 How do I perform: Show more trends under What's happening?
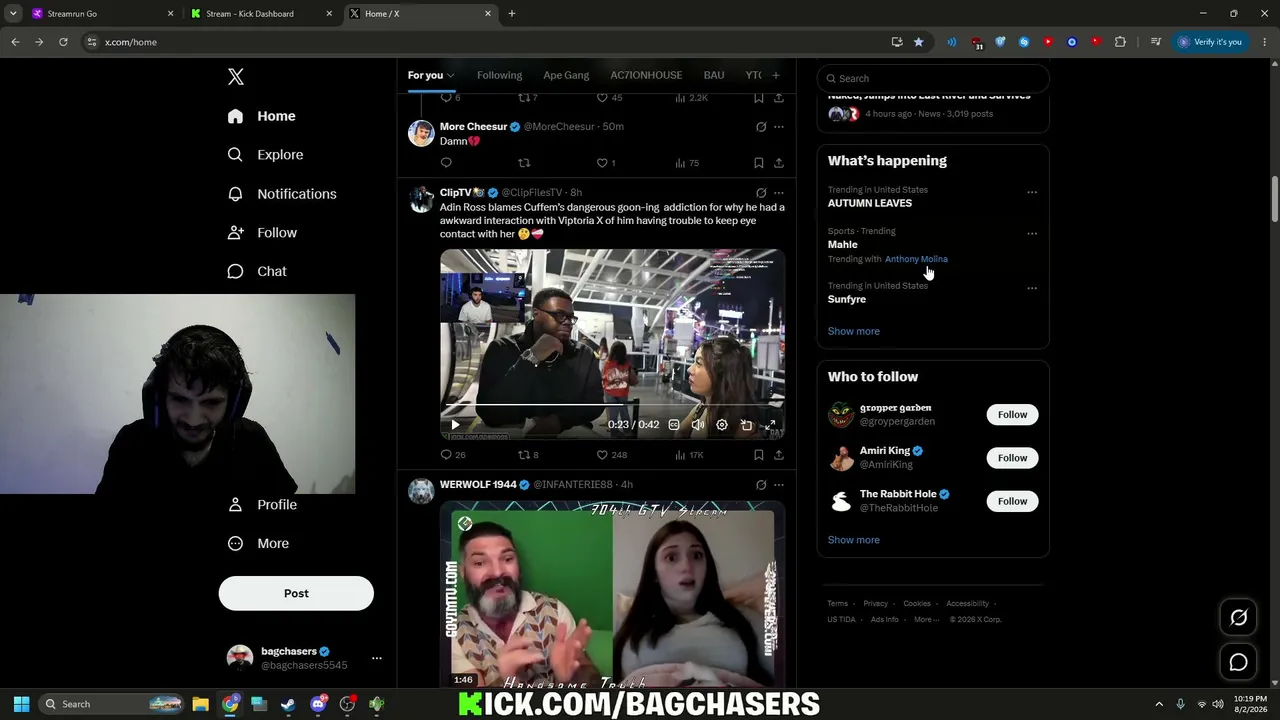pos(854,331)
